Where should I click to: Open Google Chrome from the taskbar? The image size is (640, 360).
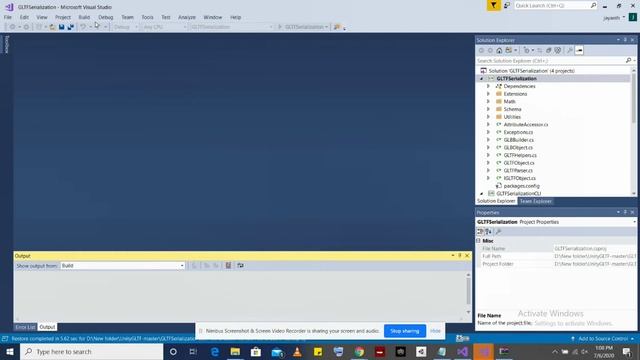point(359,351)
